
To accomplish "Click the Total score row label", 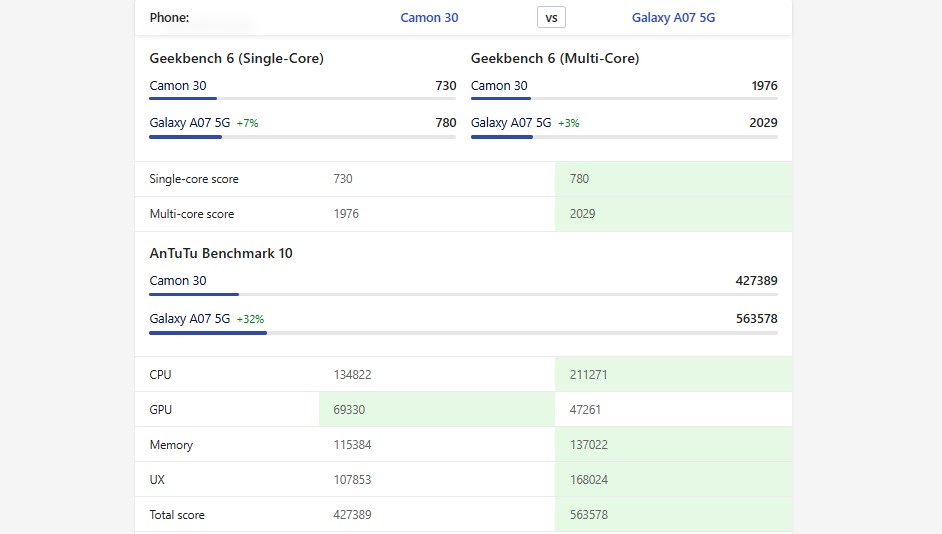I will pyautogui.click(x=177, y=515).
